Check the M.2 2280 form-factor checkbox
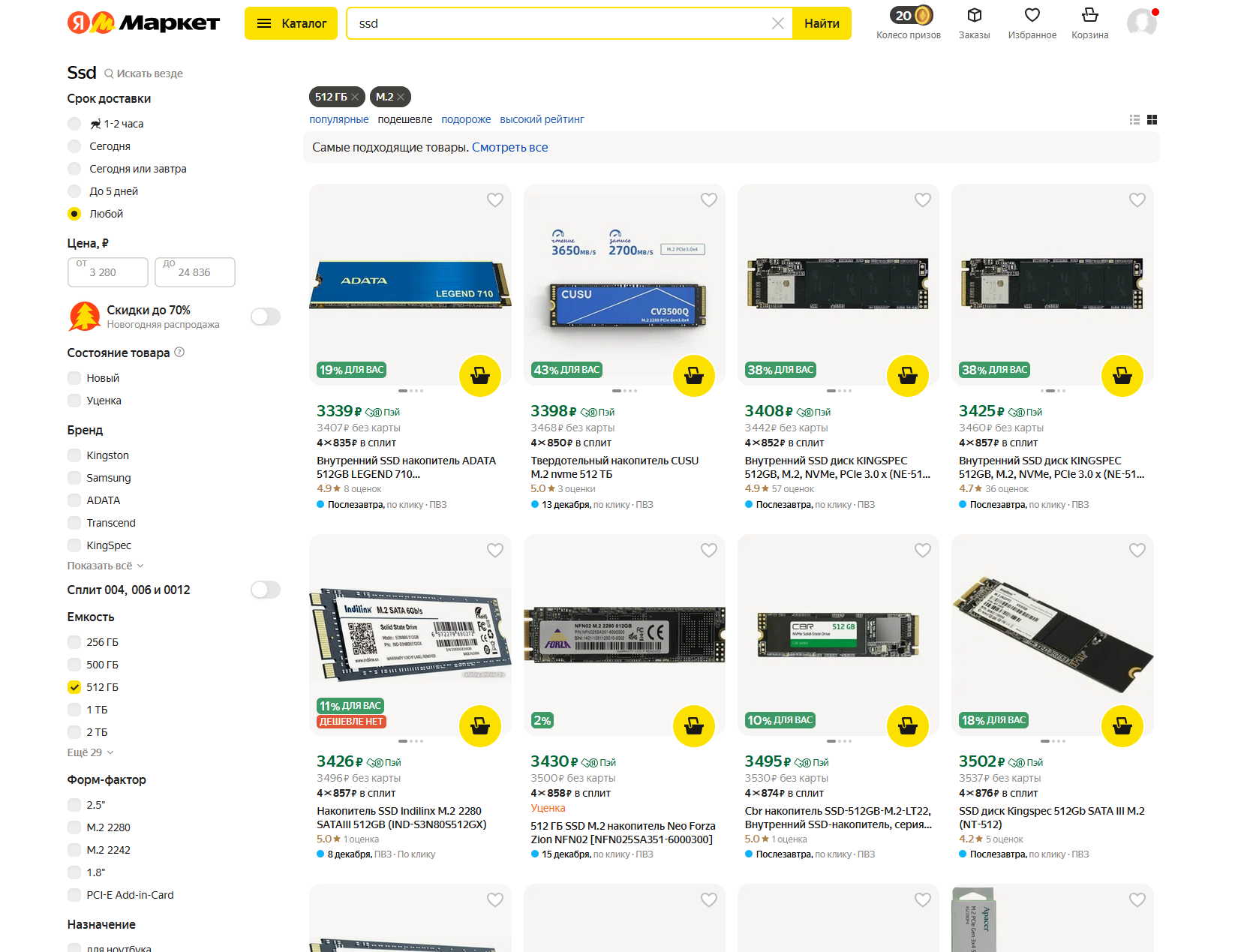Viewport: 1259px width, 952px height. tap(74, 827)
